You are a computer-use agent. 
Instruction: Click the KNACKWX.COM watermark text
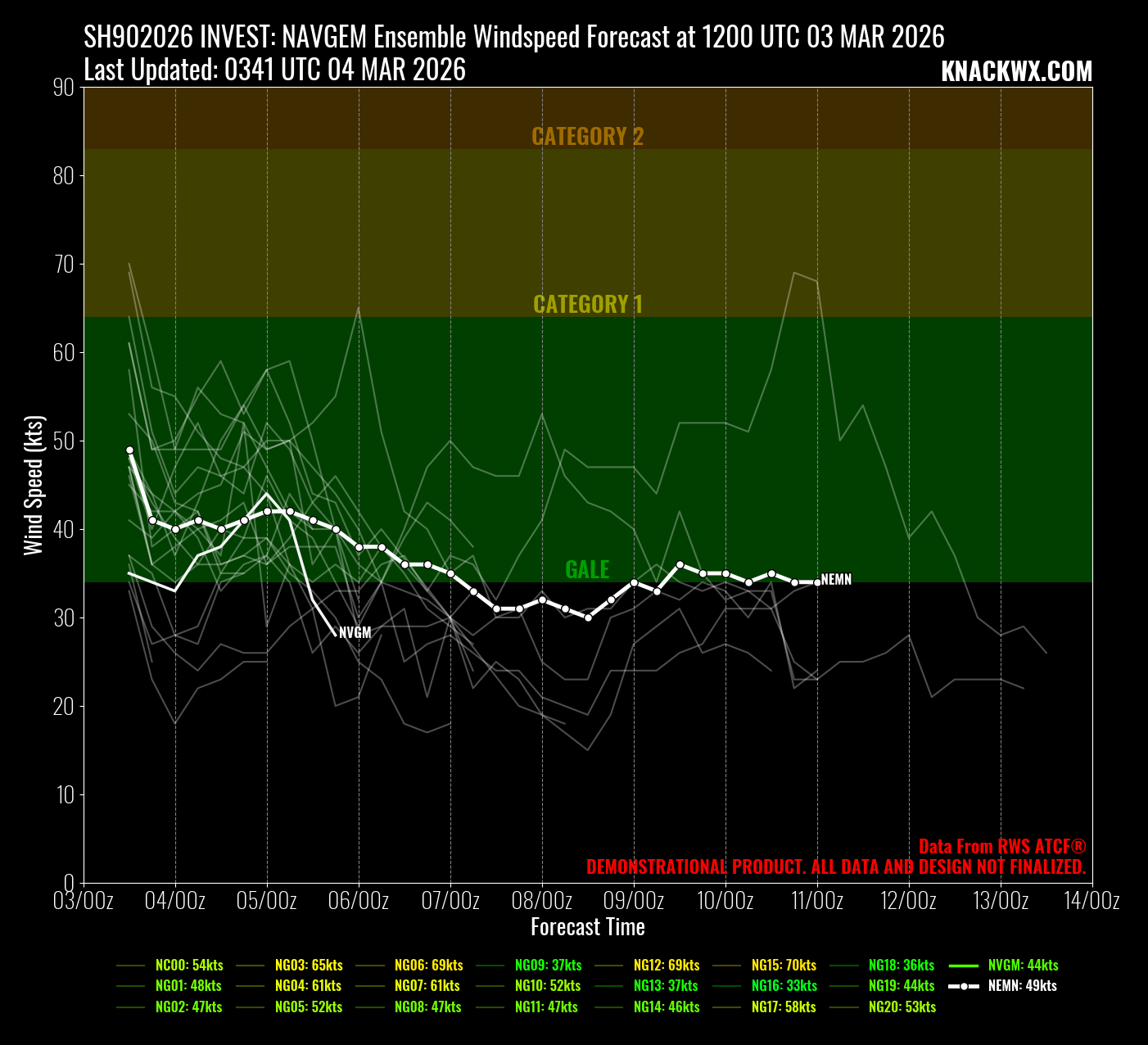1016,72
